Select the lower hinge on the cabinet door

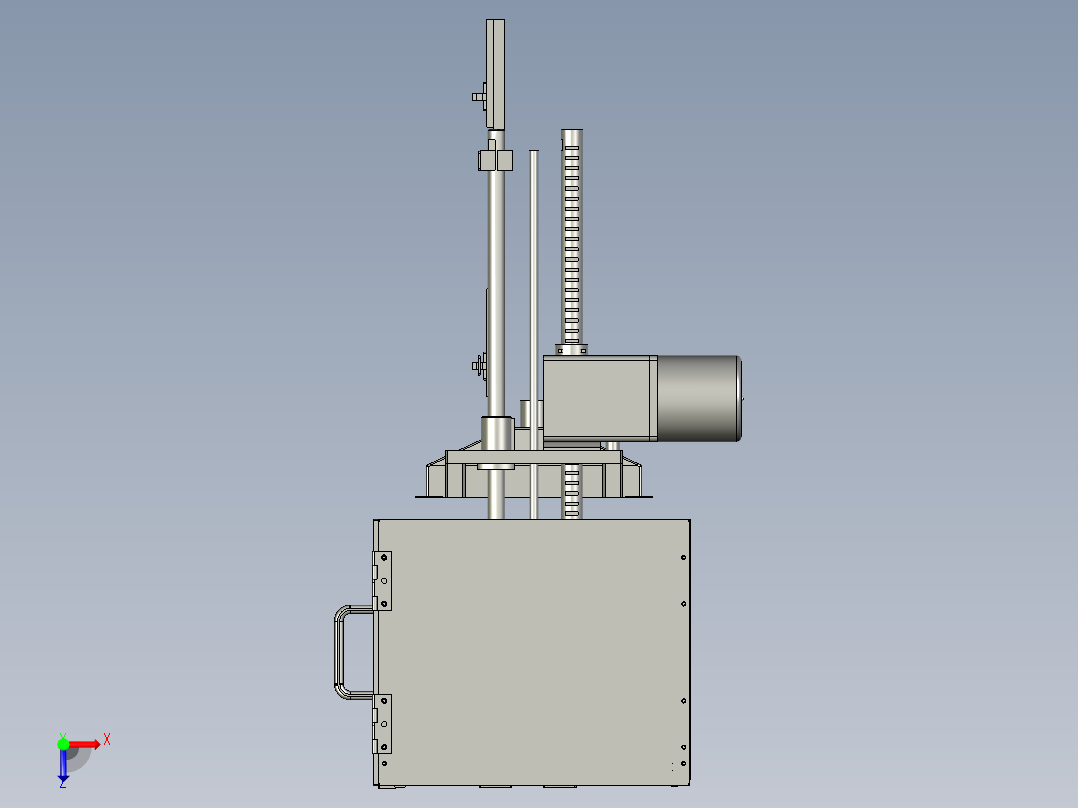pyautogui.click(x=382, y=724)
